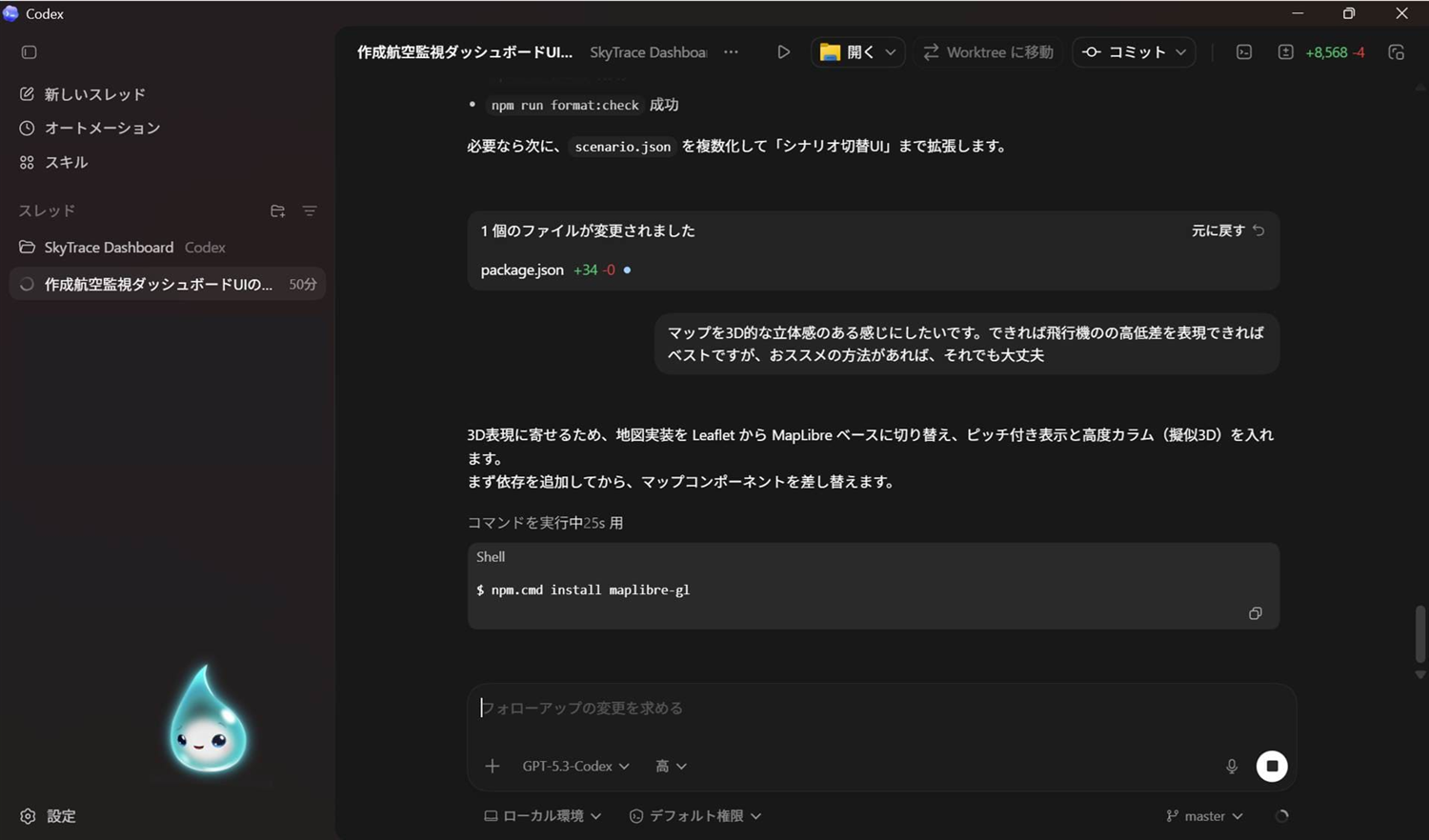
Task: Run the project with the play icon
Action: point(783,52)
